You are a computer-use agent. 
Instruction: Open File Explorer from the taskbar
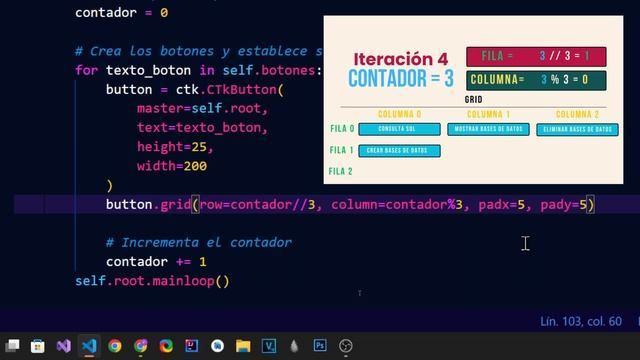click(x=243, y=346)
